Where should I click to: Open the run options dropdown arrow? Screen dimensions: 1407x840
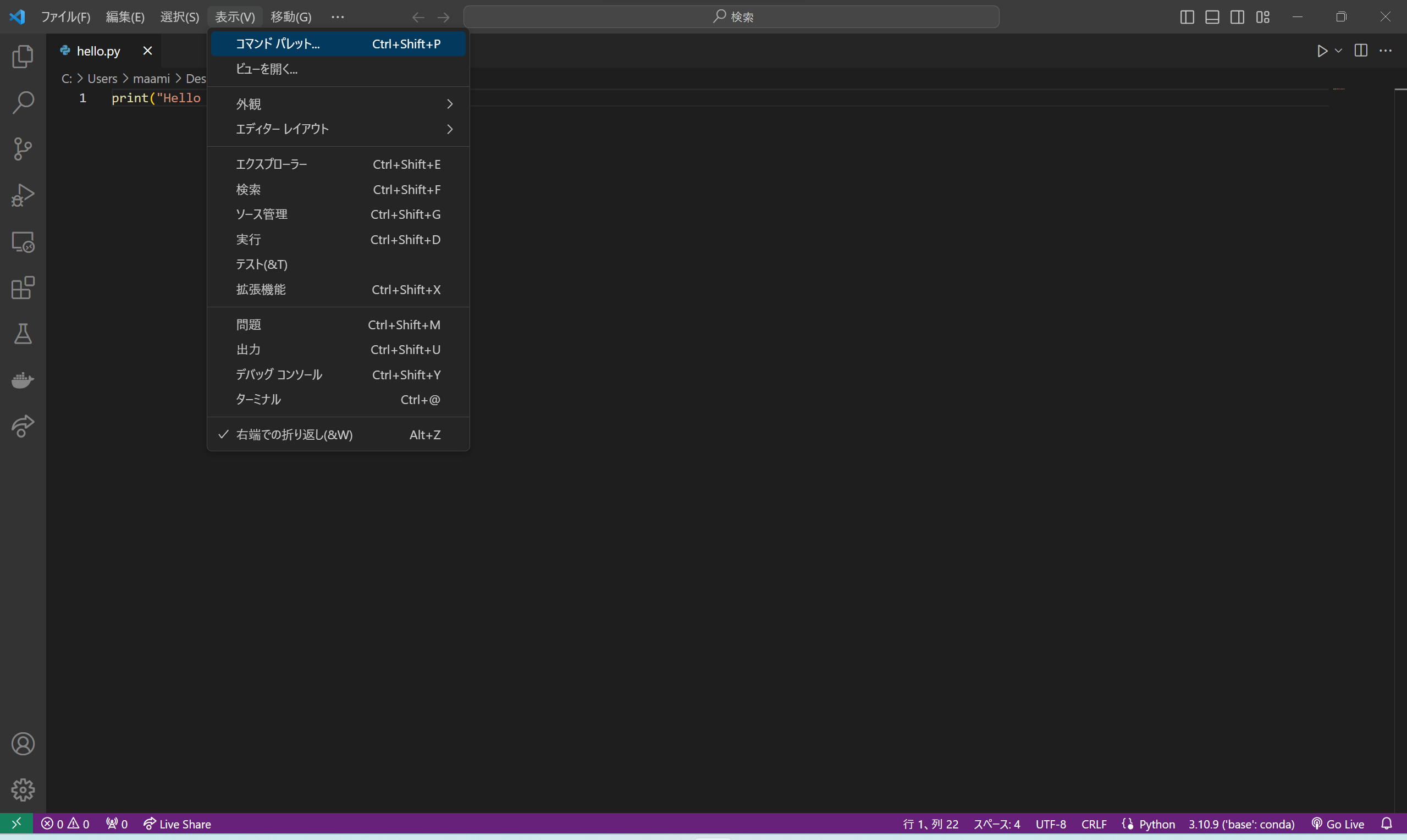click(1339, 51)
